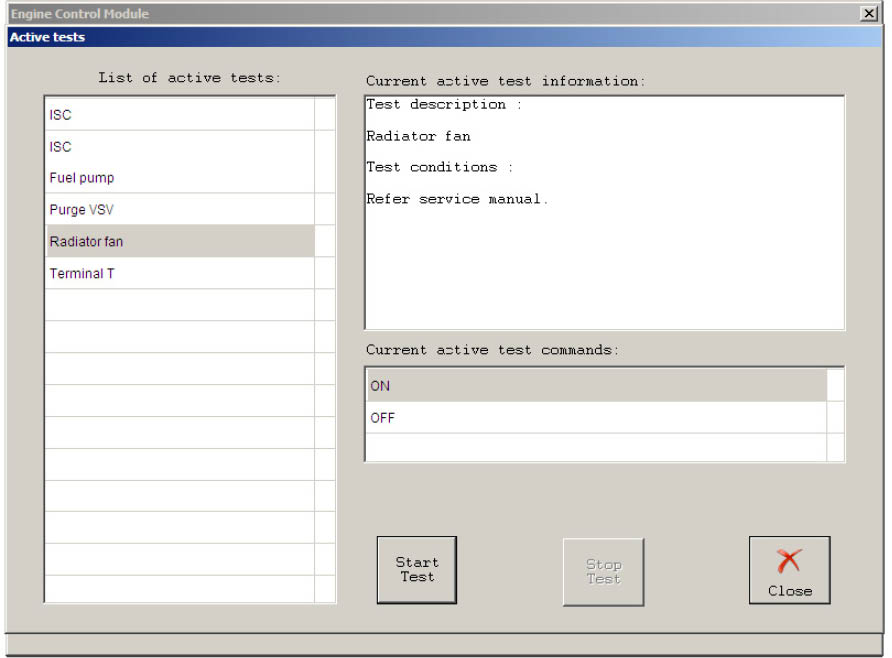
Task: Pick Terminal T in the tests list
Action: click(180, 273)
